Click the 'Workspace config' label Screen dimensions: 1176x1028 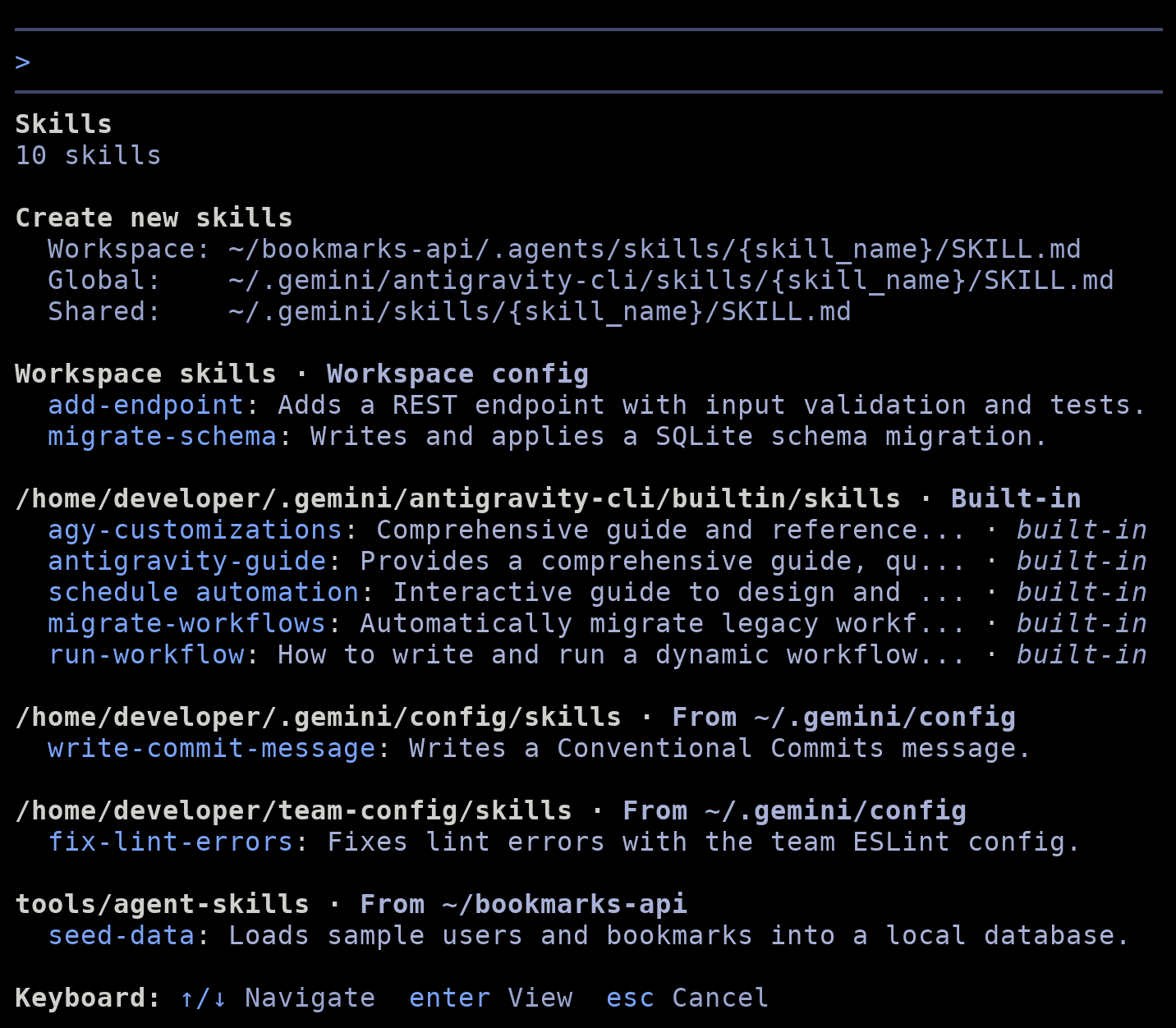pos(457,374)
